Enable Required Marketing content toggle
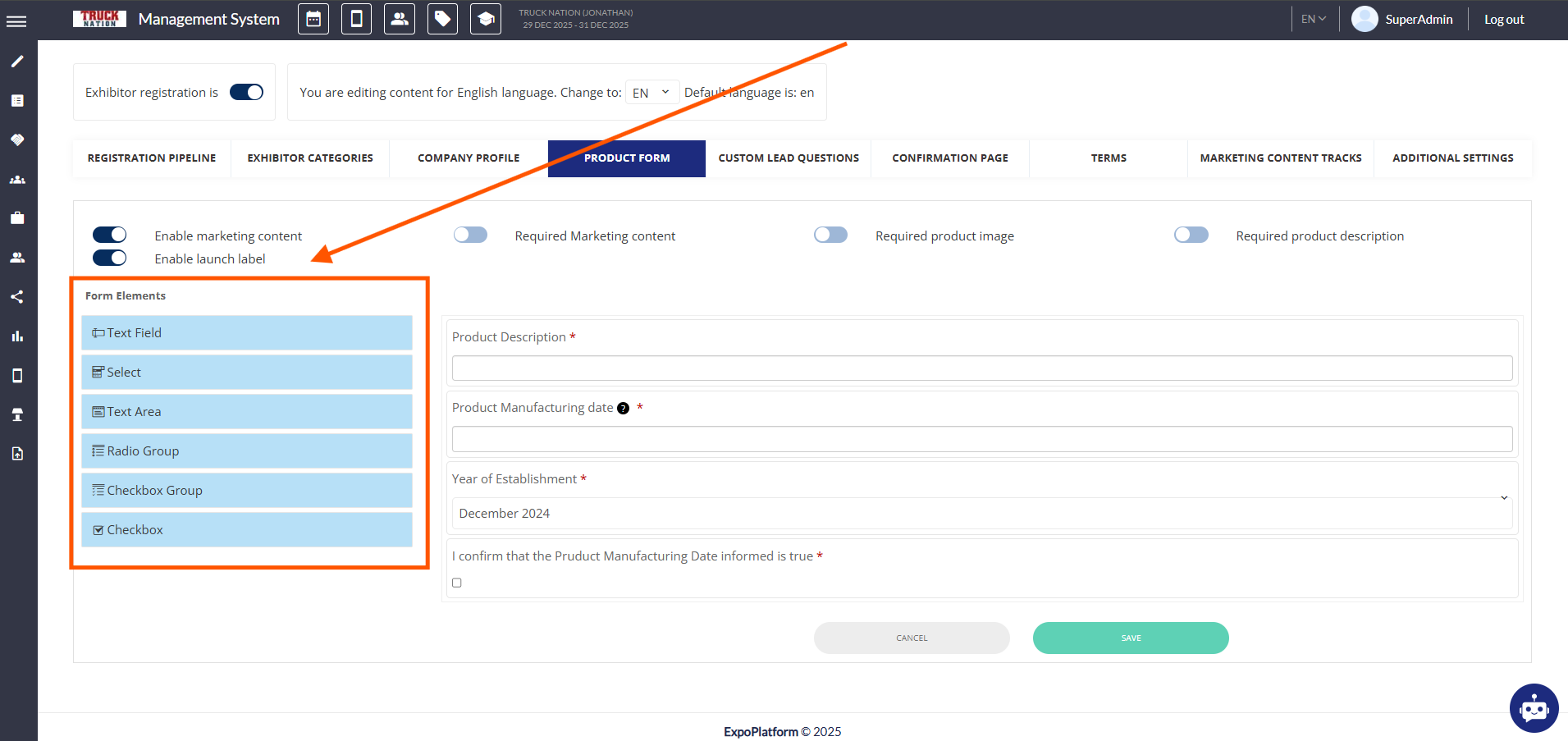 click(x=470, y=236)
